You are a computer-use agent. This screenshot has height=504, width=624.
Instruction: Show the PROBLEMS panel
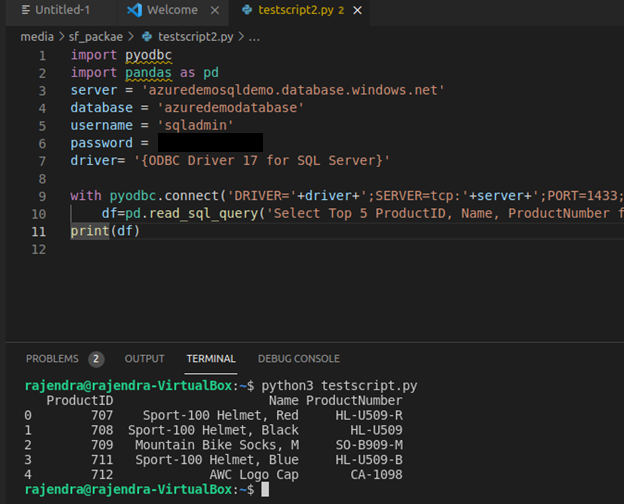coord(52,359)
